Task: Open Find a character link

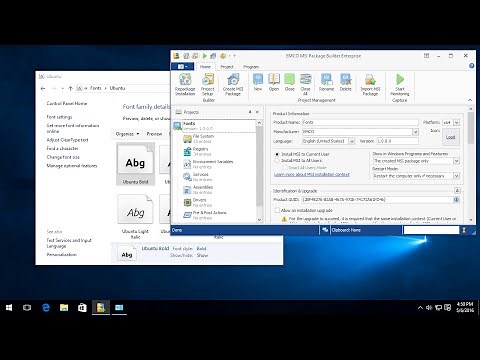Action: click(62, 148)
